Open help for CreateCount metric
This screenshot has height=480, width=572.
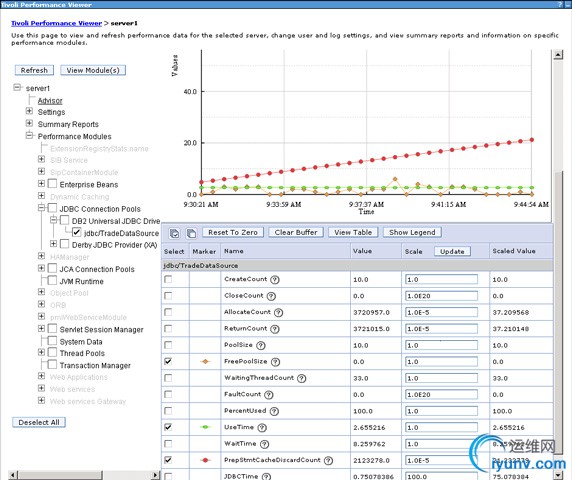[x=275, y=280]
